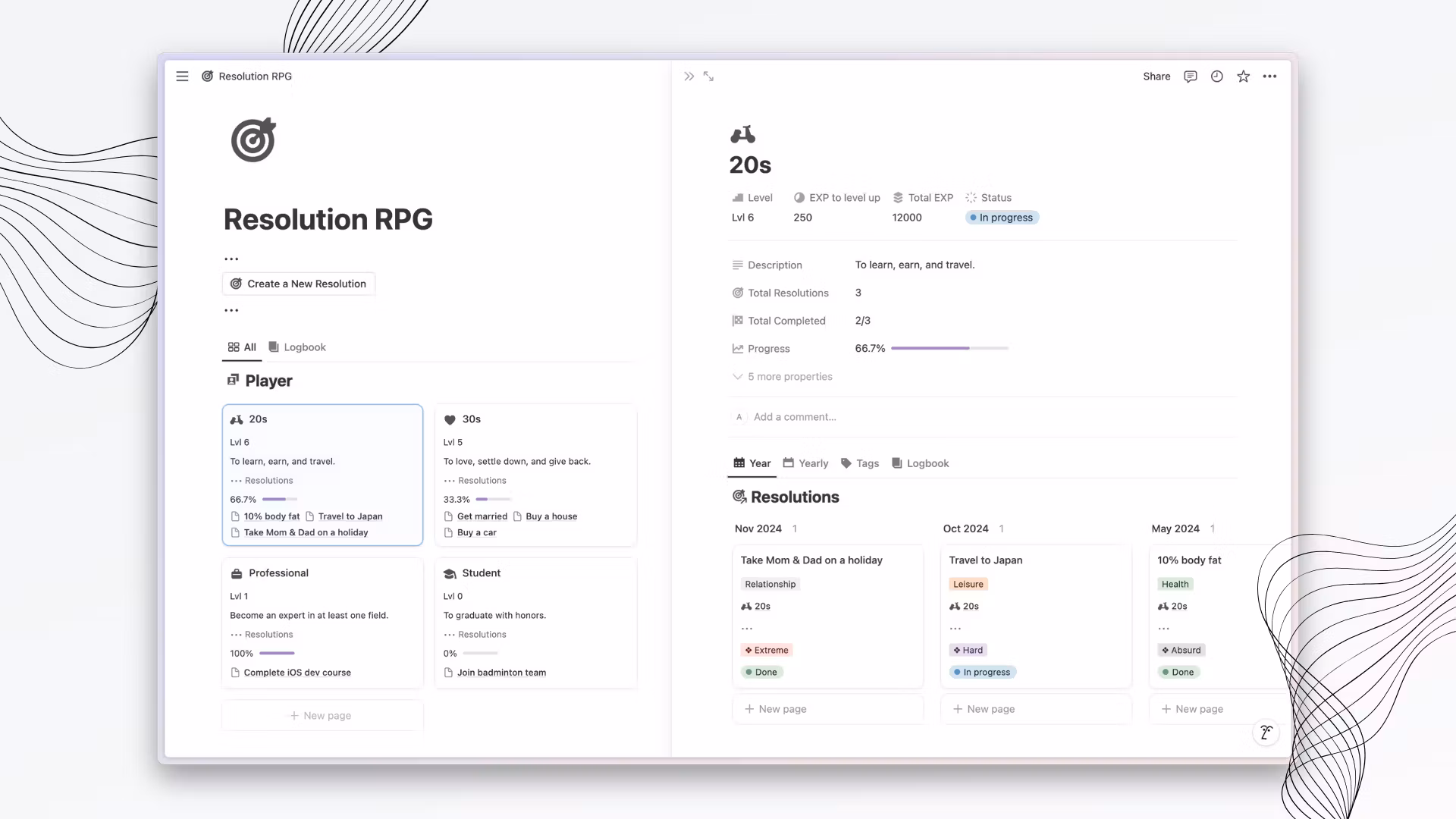This screenshot has height=819, width=1456.
Task: Click the Add a comment field
Action: 795,417
